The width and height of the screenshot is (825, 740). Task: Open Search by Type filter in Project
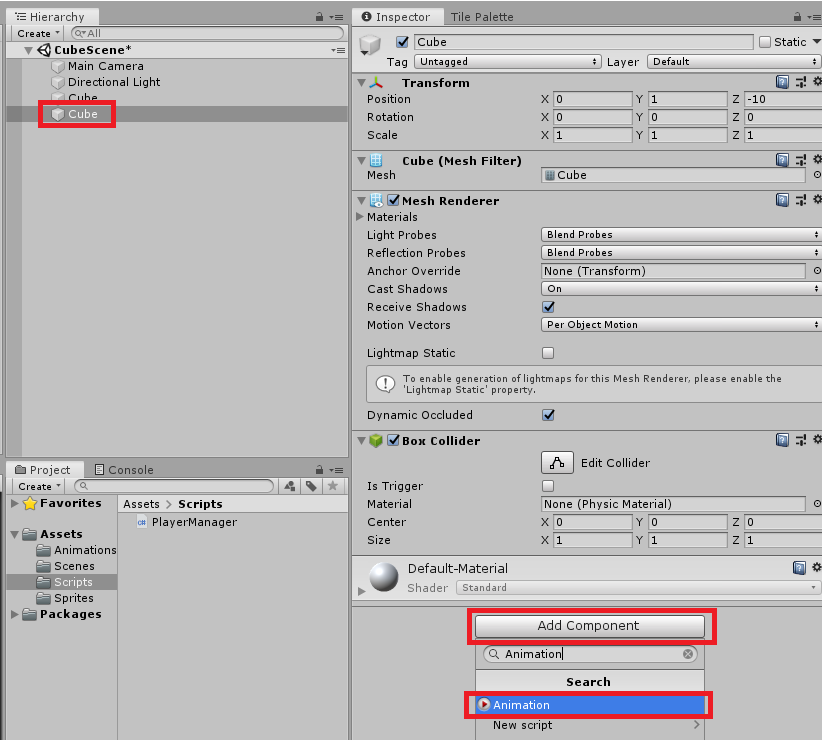(289, 486)
